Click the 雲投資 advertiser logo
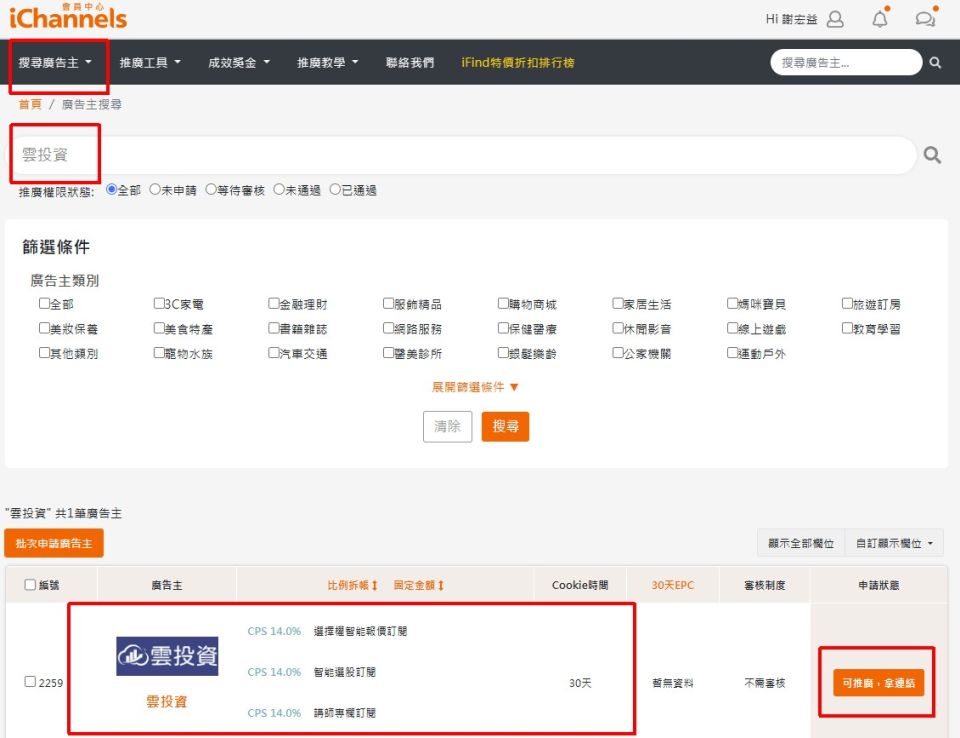The height and width of the screenshot is (738, 960). (167, 656)
